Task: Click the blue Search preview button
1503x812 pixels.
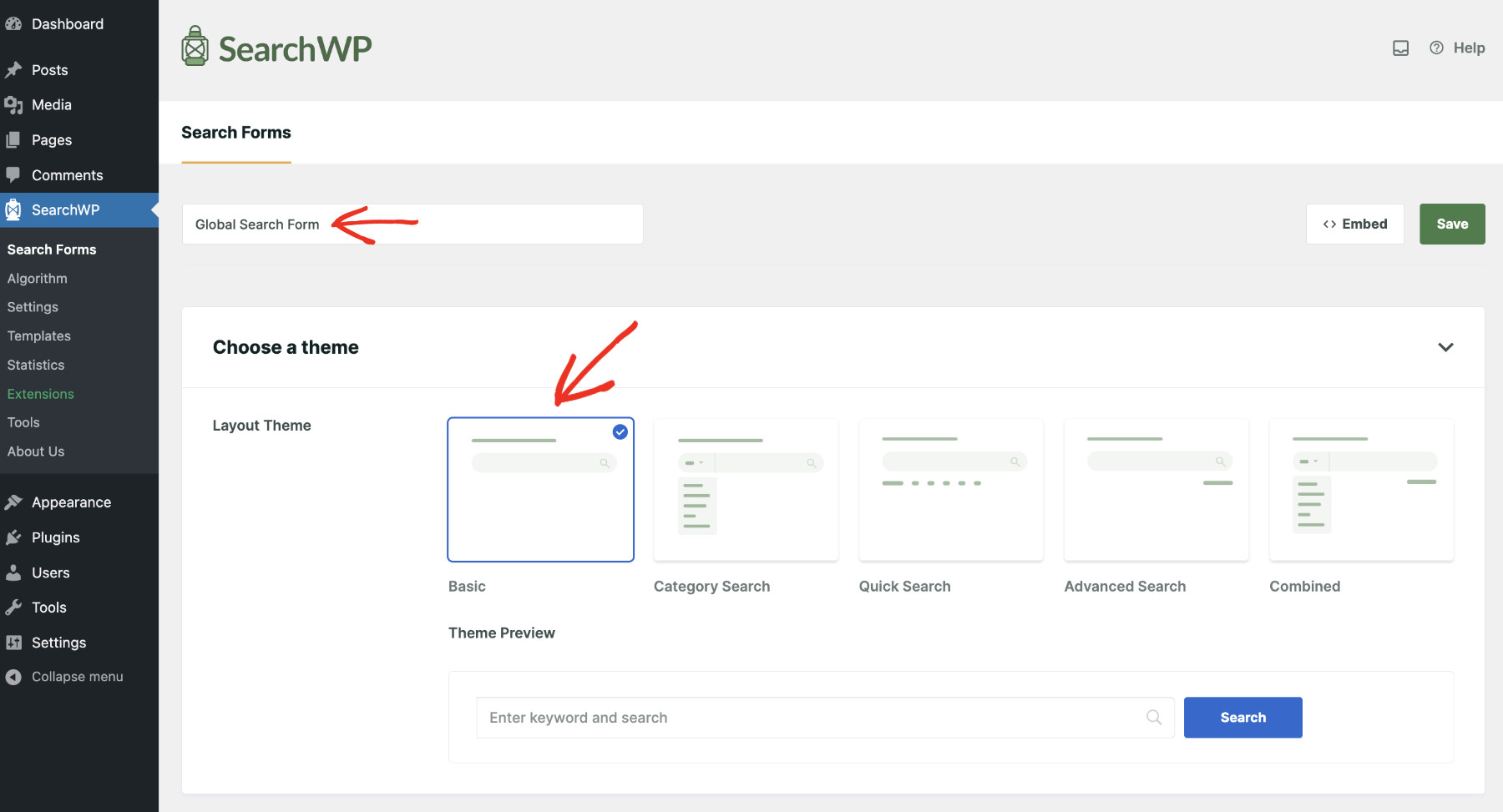Action: point(1242,717)
